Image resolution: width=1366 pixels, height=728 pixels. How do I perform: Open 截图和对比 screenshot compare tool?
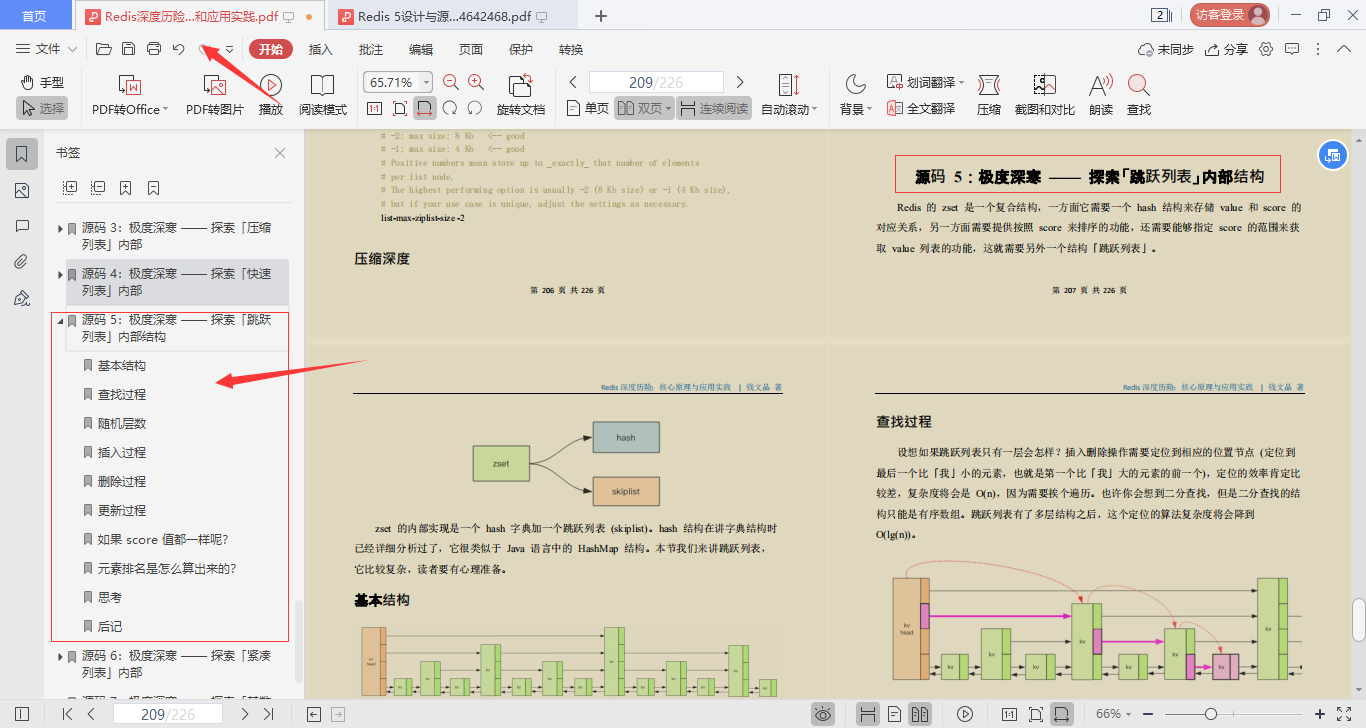1045,95
